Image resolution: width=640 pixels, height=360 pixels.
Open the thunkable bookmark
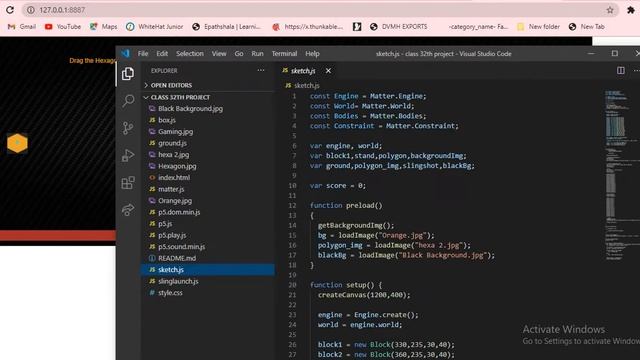[308, 27]
